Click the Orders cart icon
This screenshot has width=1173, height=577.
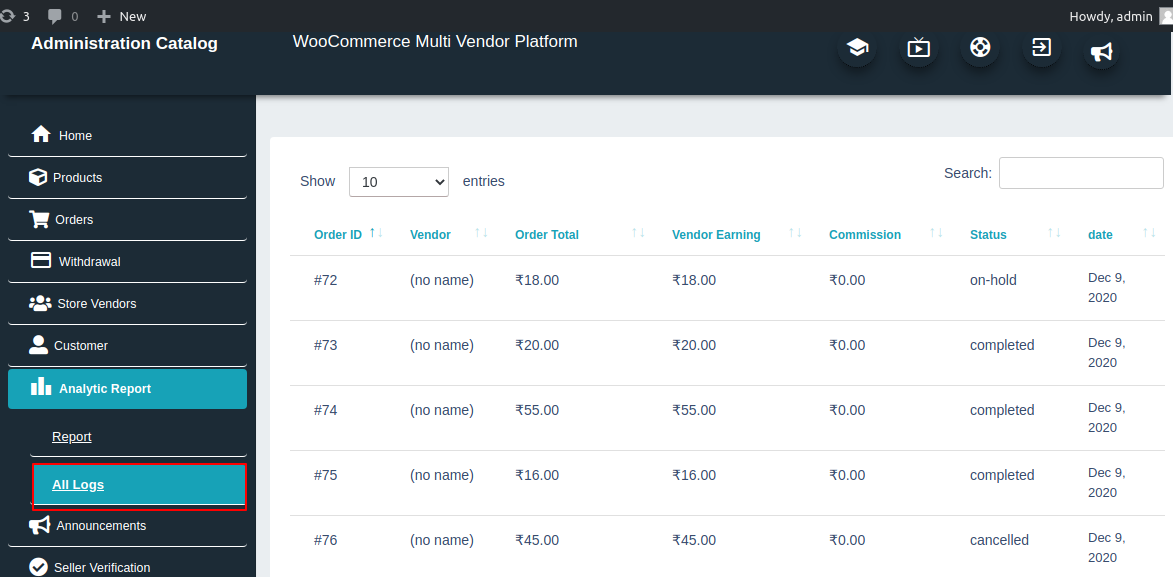click(39, 219)
